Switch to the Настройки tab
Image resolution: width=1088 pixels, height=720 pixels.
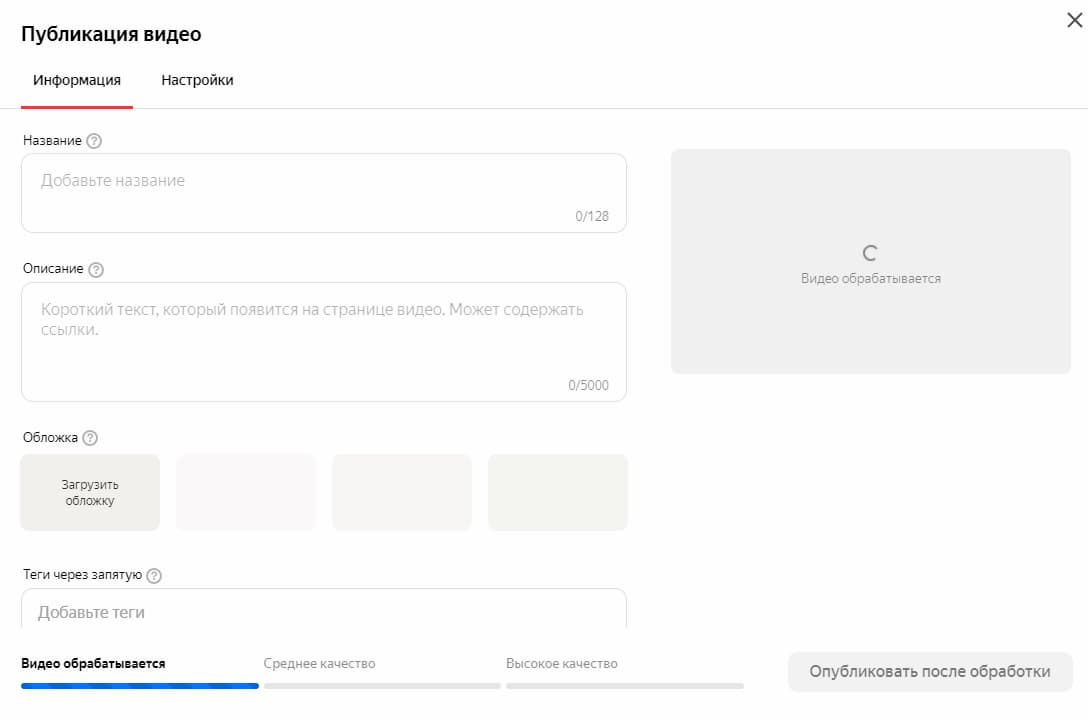[x=197, y=80]
